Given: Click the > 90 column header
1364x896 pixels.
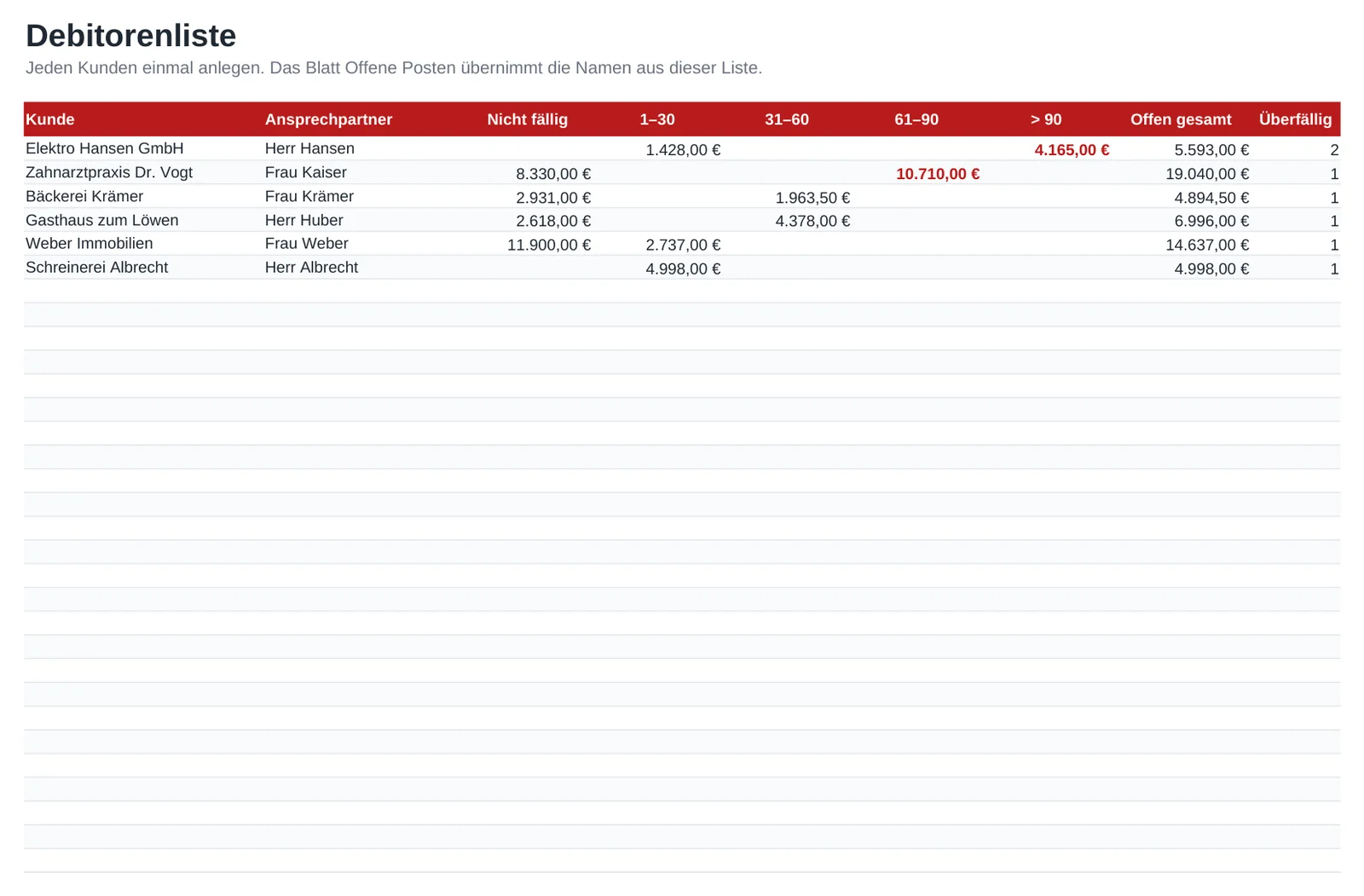Looking at the screenshot, I should click(1046, 119).
